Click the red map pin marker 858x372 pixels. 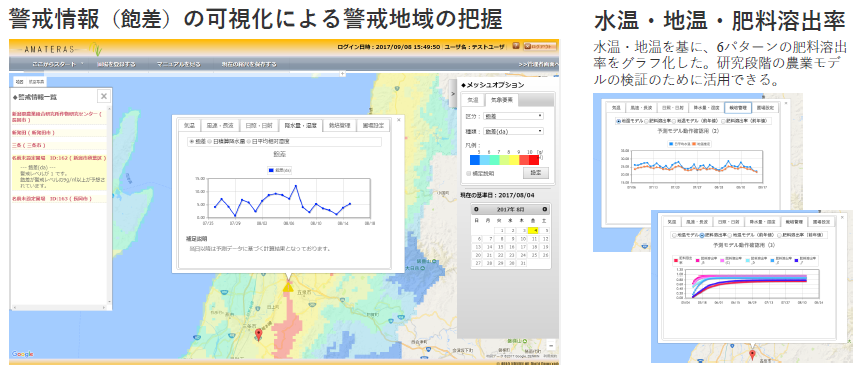259,335
